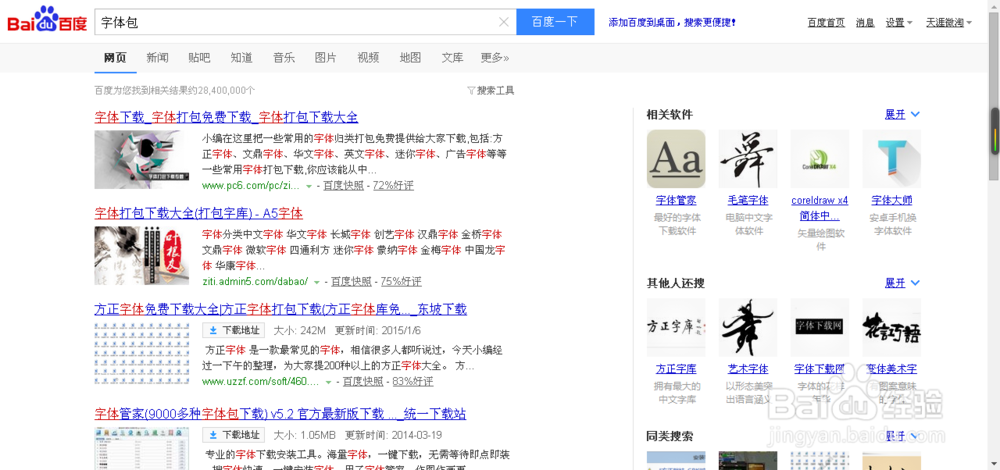This screenshot has width=1000, height=470.
Task: Open the 艺术字体 thumbnail image
Action: point(748,328)
